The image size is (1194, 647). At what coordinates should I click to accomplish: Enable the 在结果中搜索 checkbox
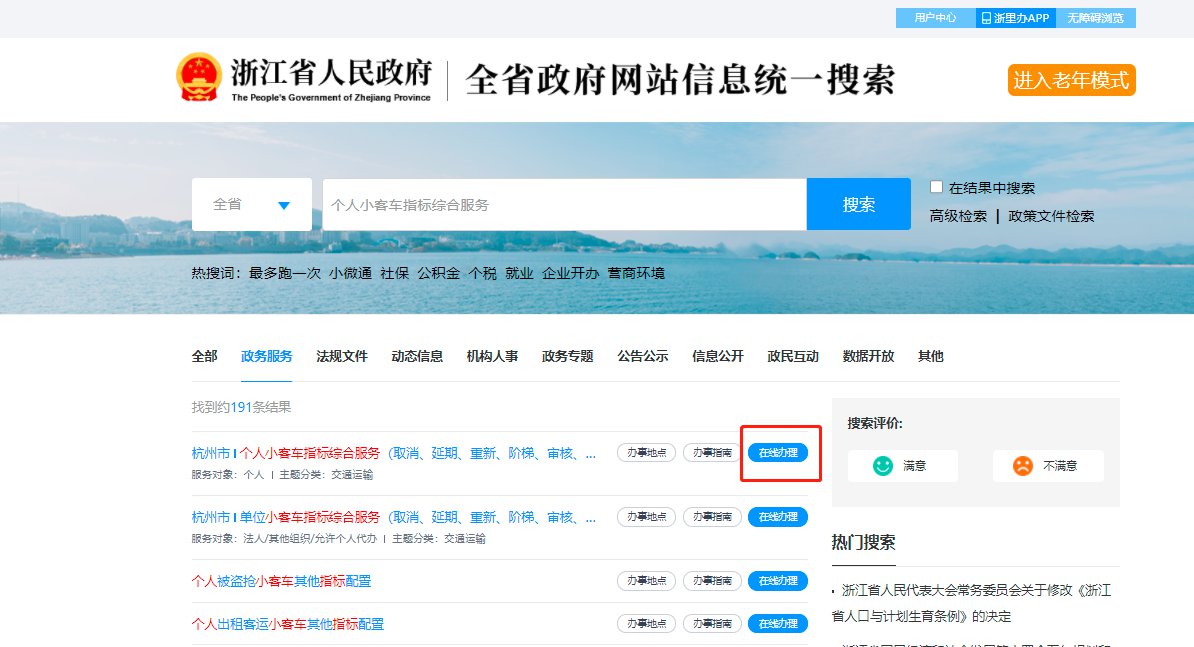point(937,187)
